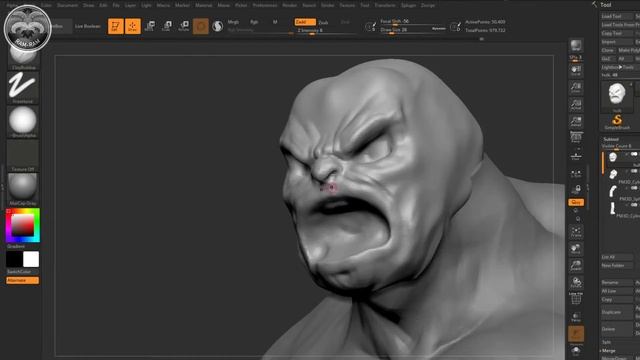Viewport: 640px width, 360px height.
Task: Open the Zplugin menu
Action: click(x=408, y=5)
